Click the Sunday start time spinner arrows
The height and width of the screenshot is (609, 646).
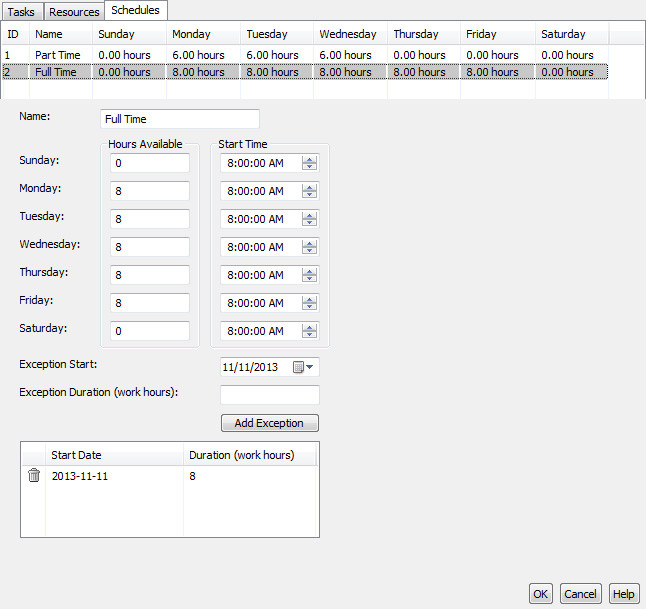pos(309,163)
